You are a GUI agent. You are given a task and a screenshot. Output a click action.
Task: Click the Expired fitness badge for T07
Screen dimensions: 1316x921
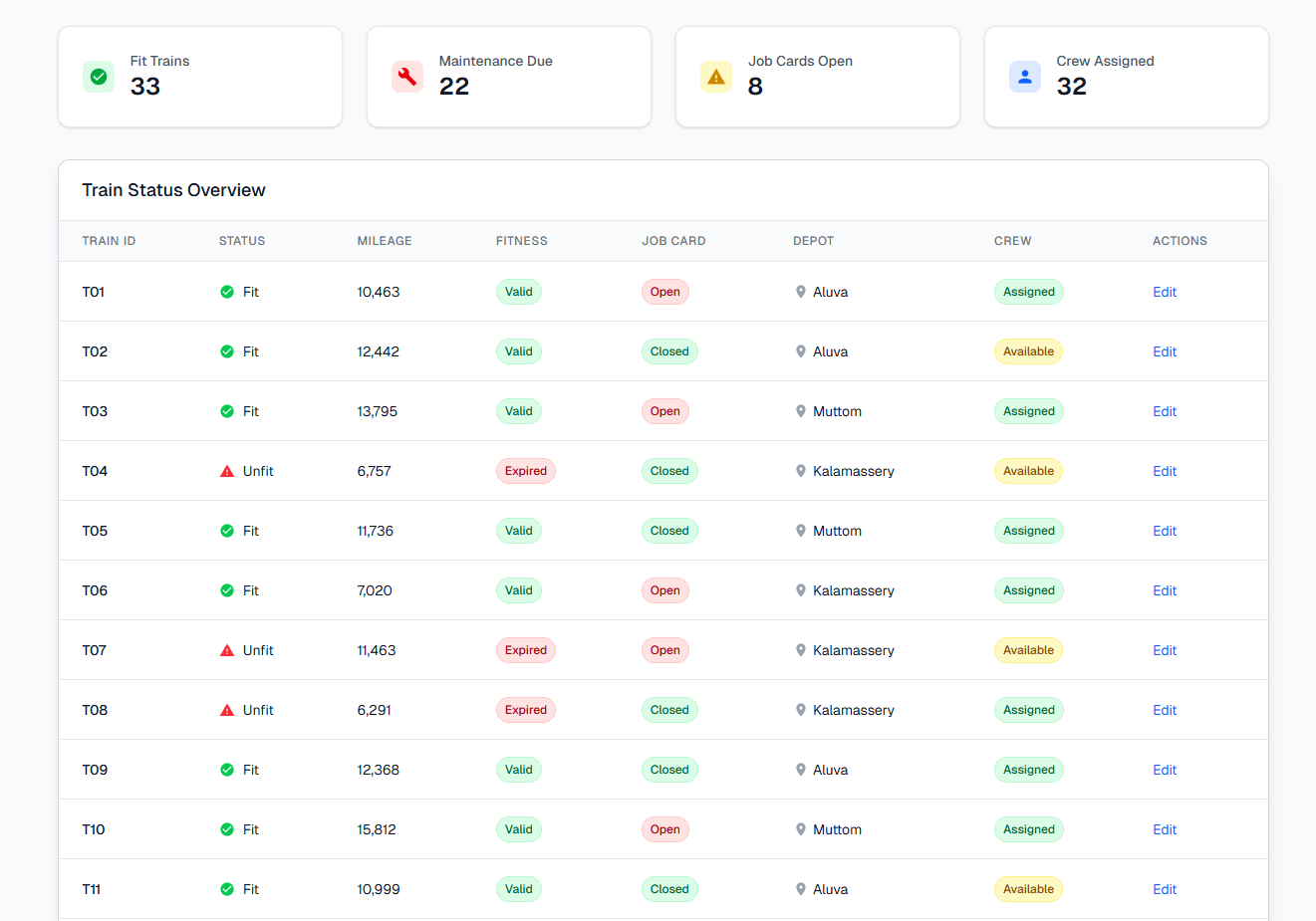pyautogui.click(x=526, y=650)
